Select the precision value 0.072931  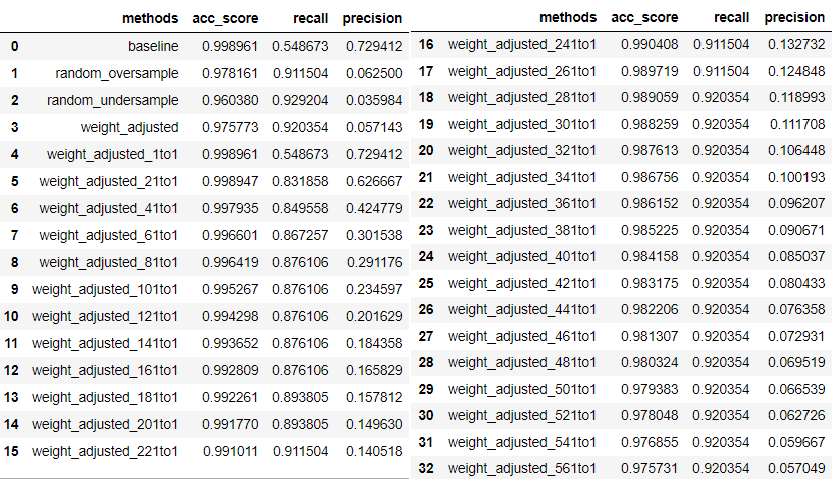(x=796, y=336)
